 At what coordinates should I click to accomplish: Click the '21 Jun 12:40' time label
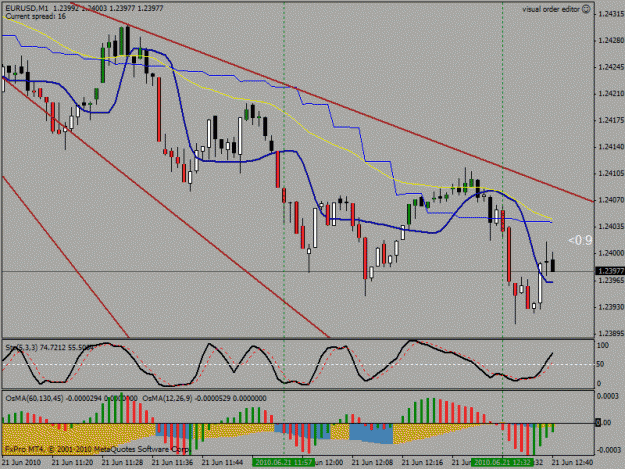pos(572,463)
